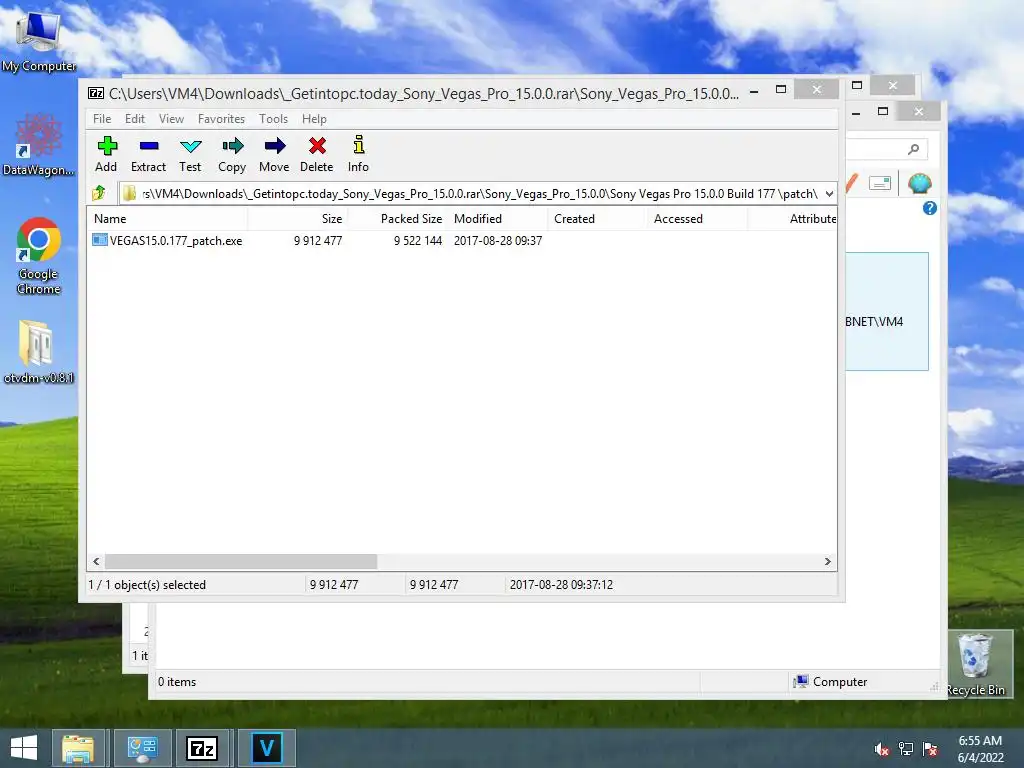Open the DataWagon desktop shortcut
The image size is (1024, 768).
39,145
